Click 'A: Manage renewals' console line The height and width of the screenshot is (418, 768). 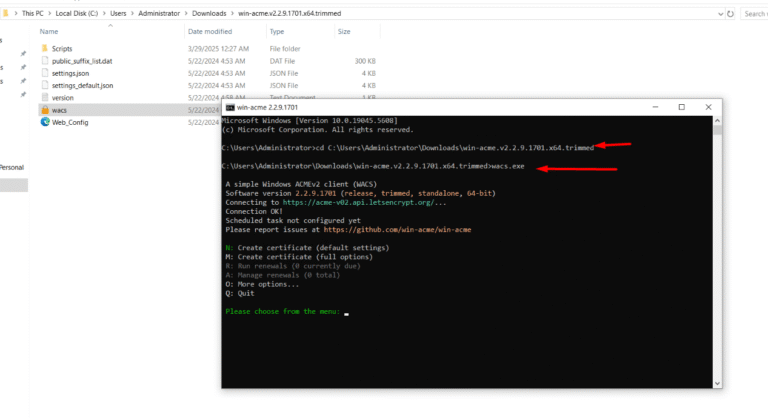coord(283,275)
